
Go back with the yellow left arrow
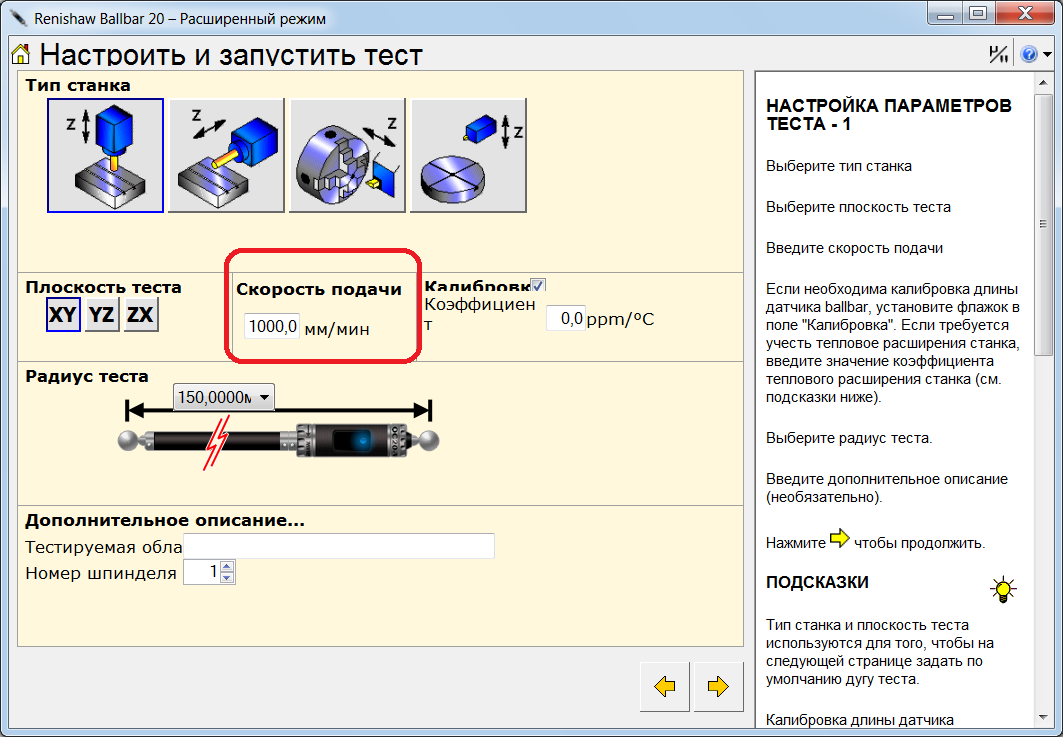click(664, 686)
